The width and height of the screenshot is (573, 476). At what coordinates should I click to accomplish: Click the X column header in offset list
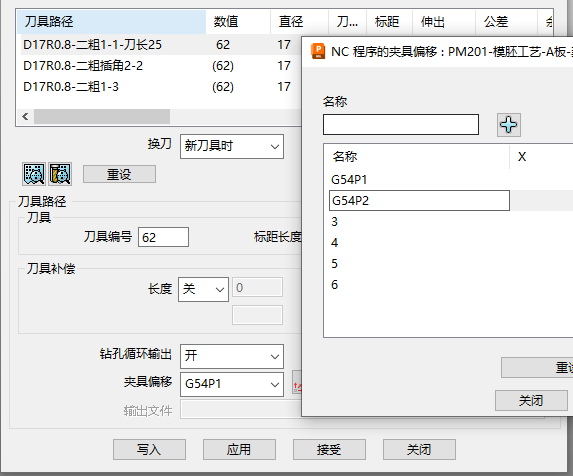541,157
